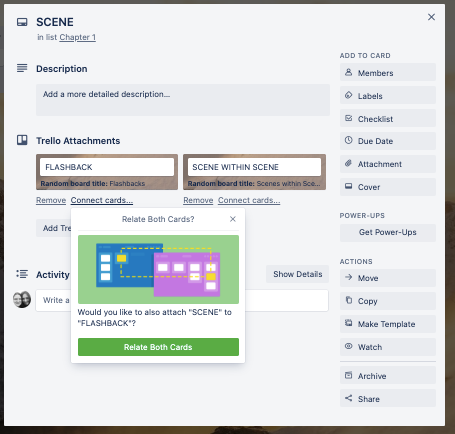Close the SCENE card dialog
The height and width of the screenshot is (434, 455).
pyautogui.click(x=431, y=17)
